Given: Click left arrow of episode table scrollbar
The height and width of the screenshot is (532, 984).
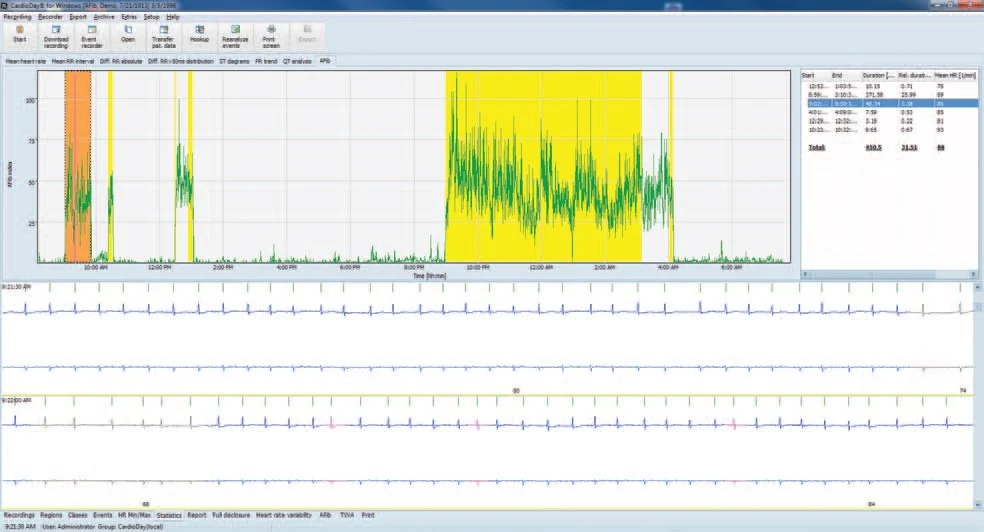Looking at the screenshot, I should point(806,274).
